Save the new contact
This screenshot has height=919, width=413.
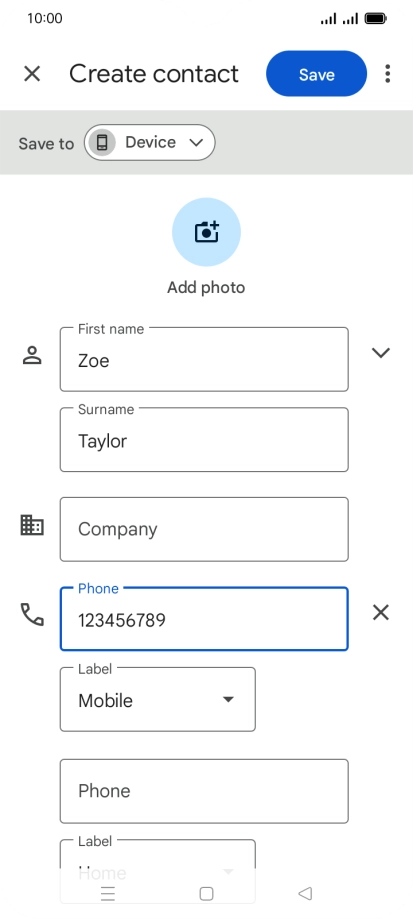tap(316, 74)
